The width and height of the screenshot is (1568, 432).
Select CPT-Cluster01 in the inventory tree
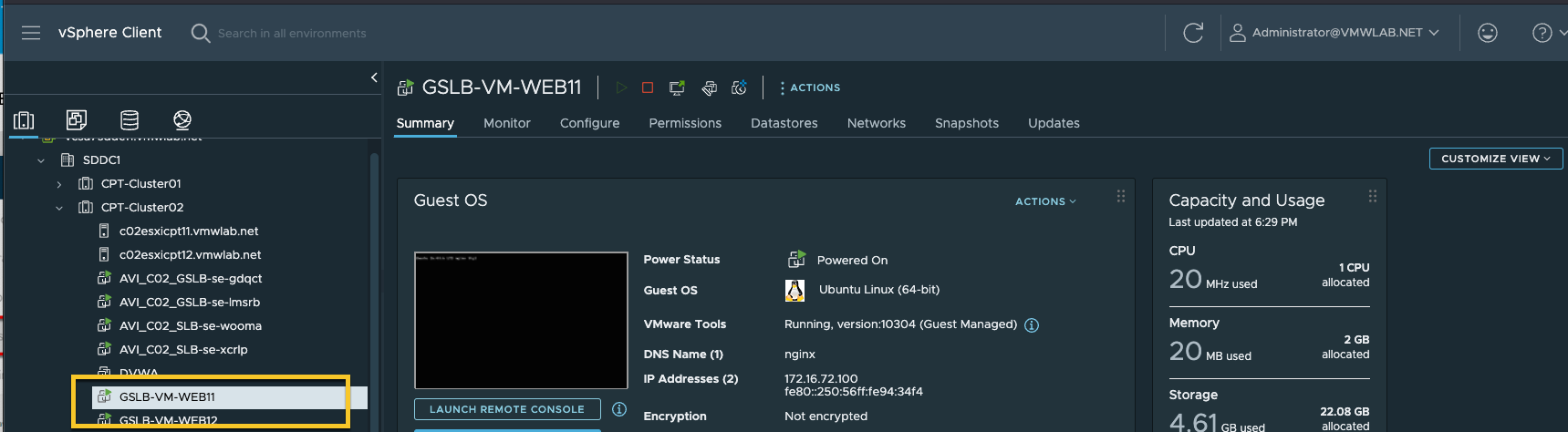point(141,184)
